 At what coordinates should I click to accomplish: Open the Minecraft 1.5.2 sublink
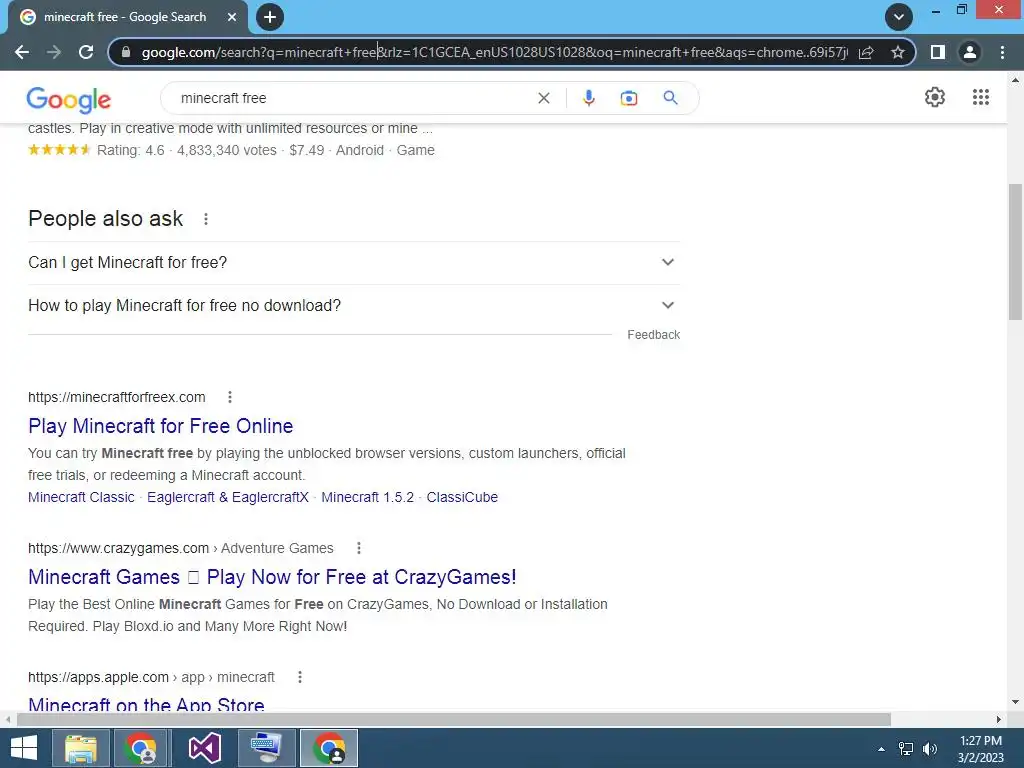coord(368,497)
